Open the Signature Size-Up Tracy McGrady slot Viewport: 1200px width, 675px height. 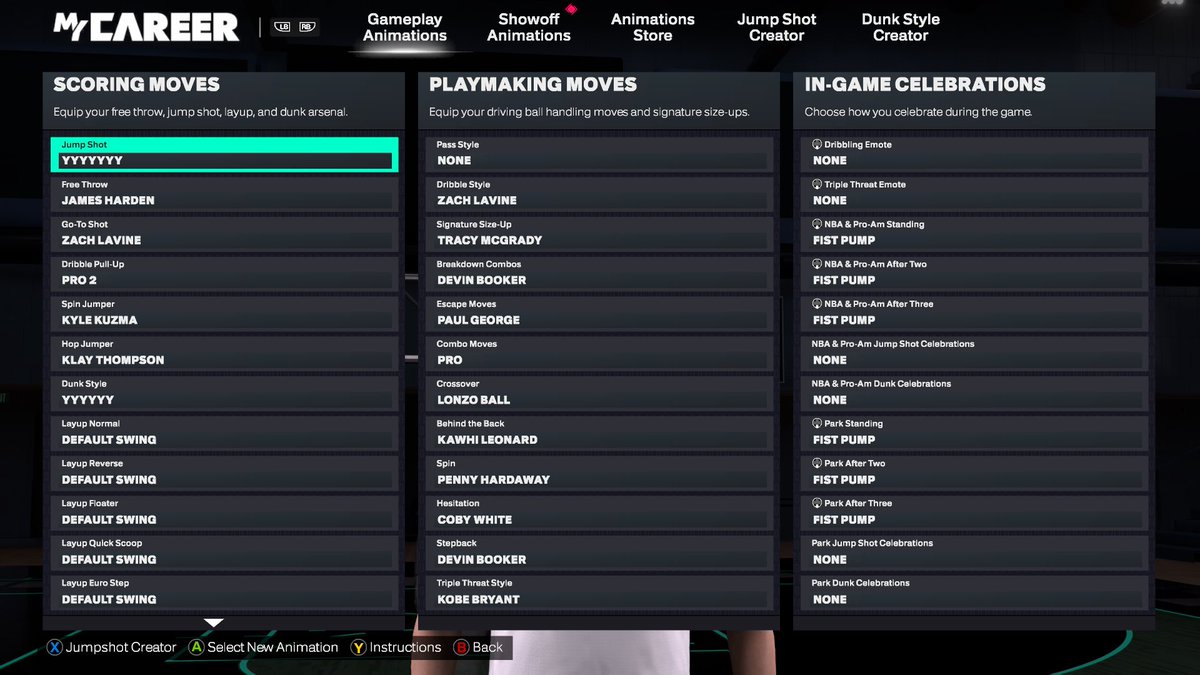click(x=599, y=234)
